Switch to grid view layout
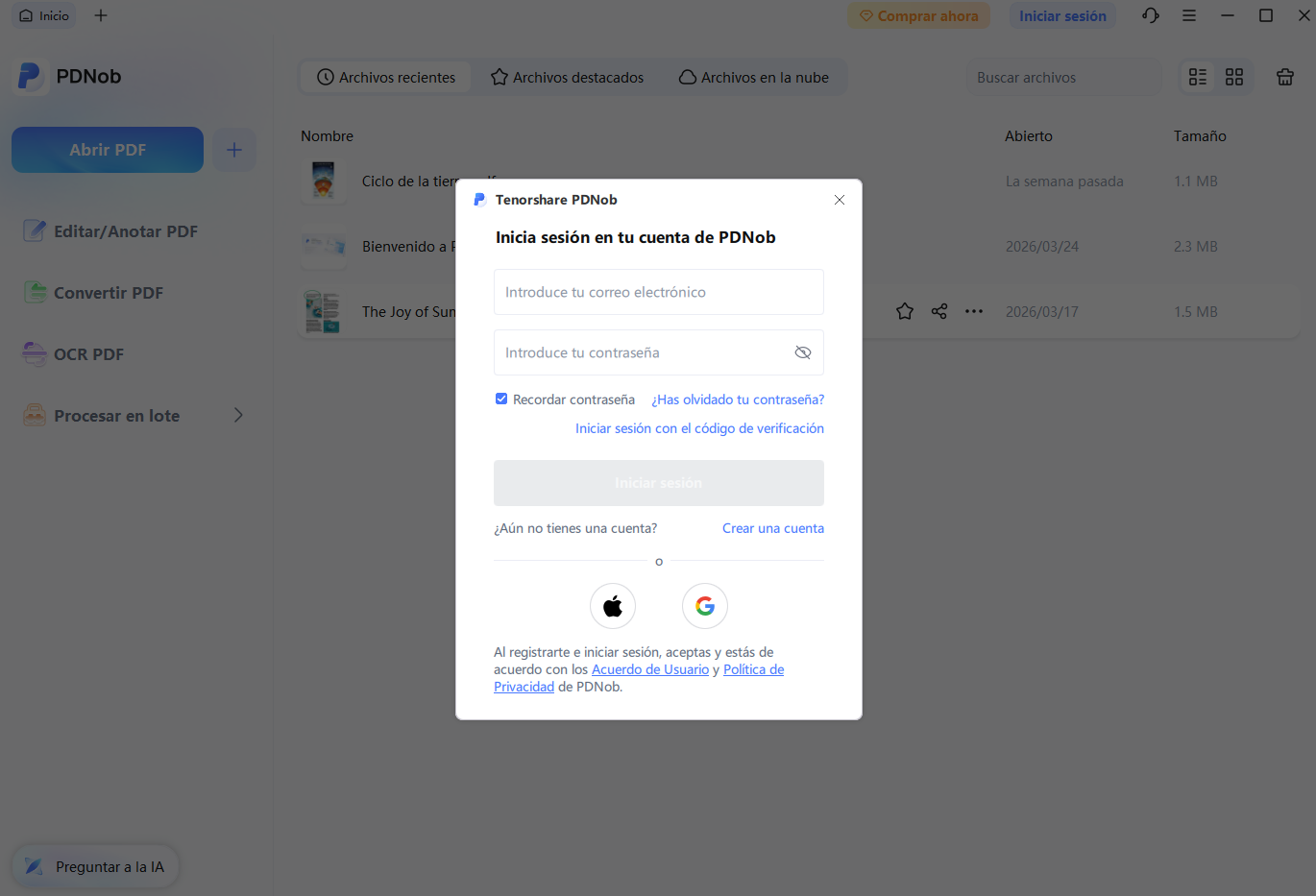The width and height of the screenshot is (1316, 896). pos(1234,78)
